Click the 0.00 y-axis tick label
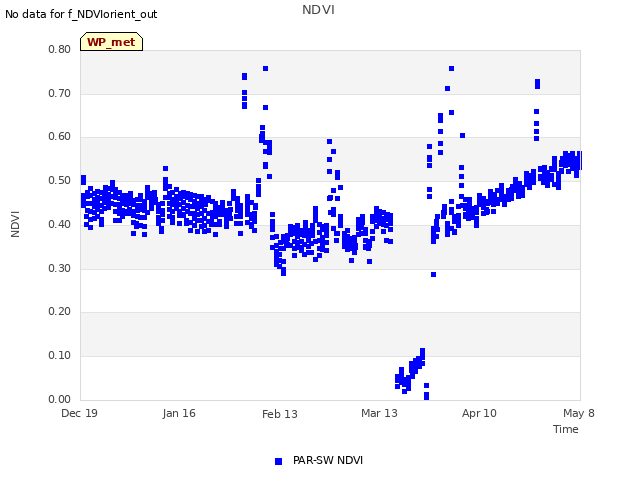Viewport: 640px width, 480px height. 59,399
